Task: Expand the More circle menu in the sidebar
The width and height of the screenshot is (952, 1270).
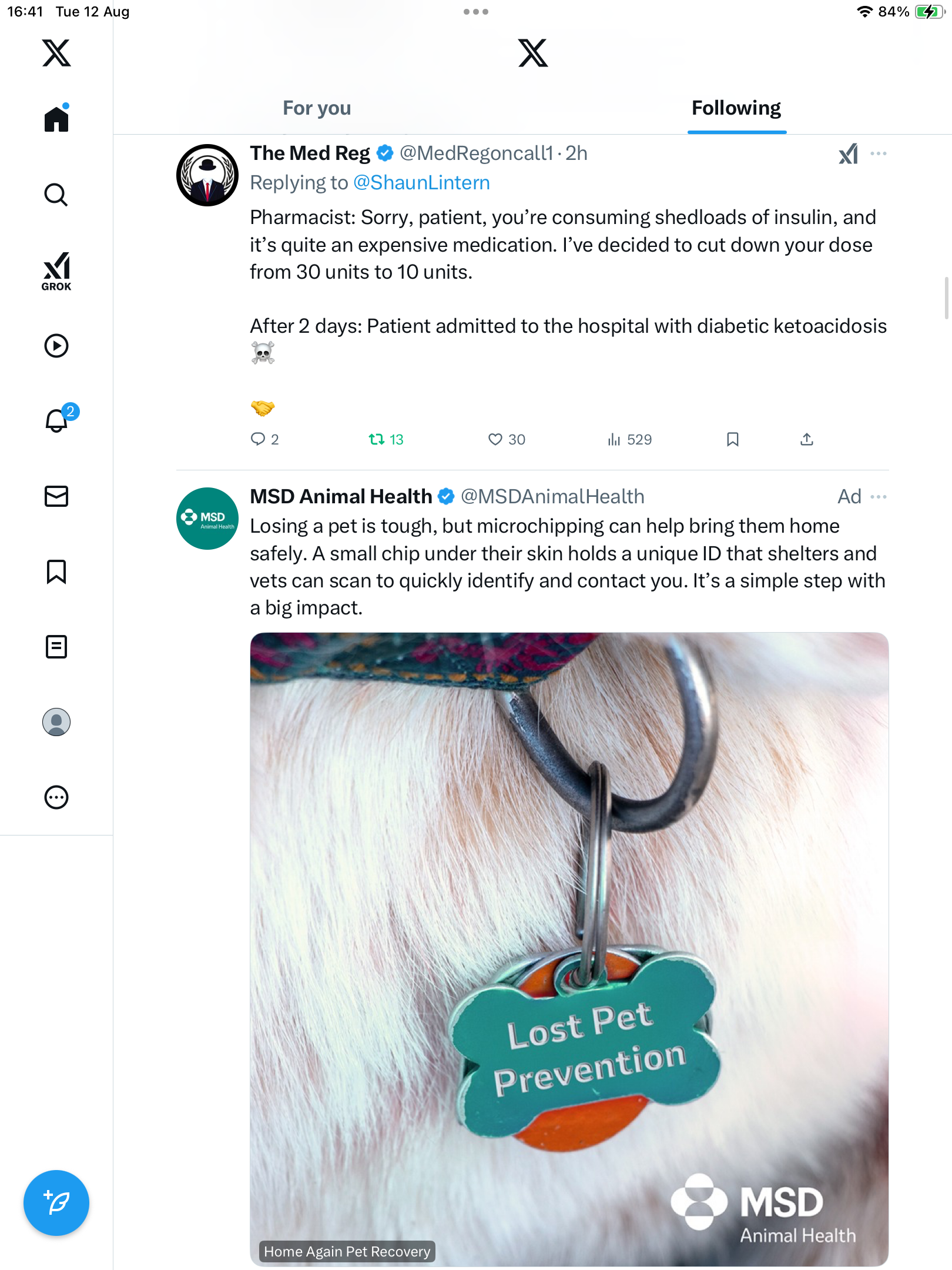Action: tap(56, 797)
